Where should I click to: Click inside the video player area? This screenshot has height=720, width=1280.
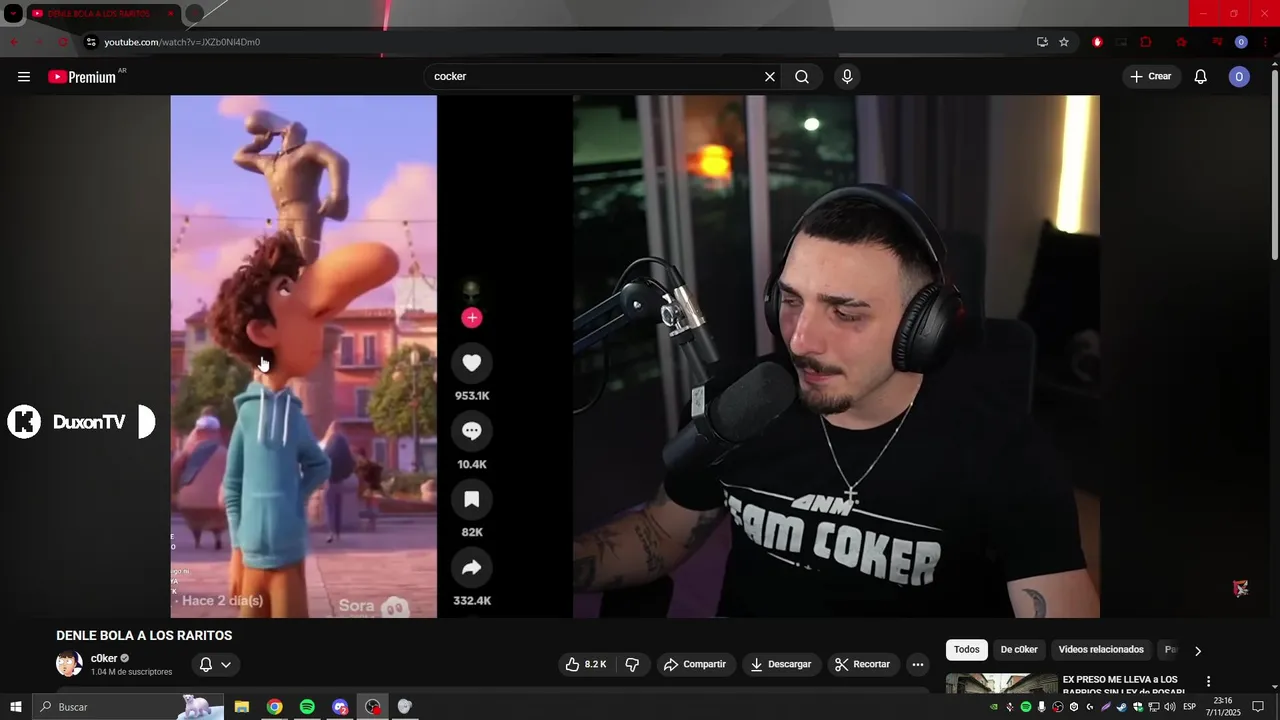point(635,356)
